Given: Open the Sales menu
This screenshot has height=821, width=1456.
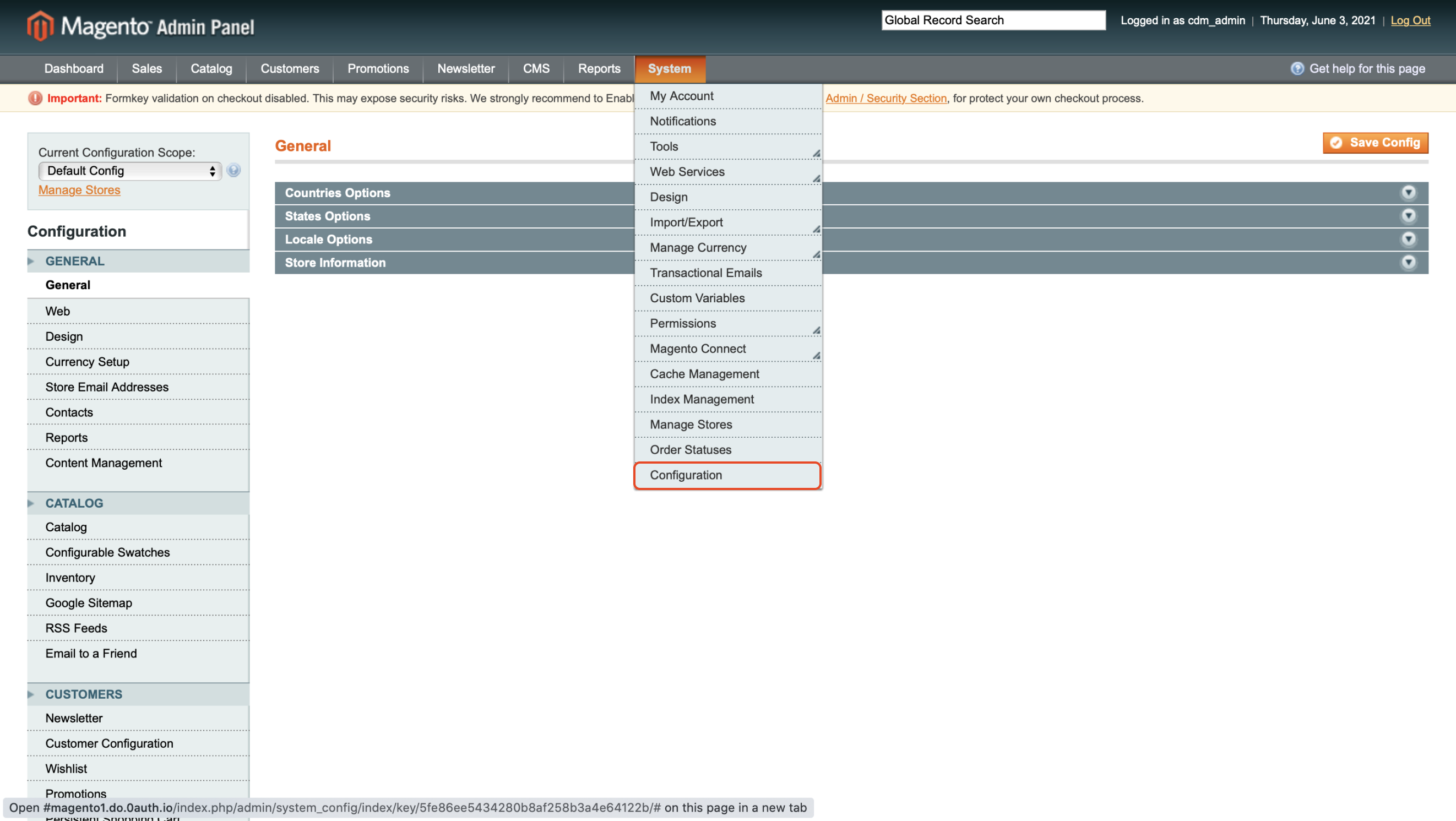Looking at the screenshot, I should point(147,68).
